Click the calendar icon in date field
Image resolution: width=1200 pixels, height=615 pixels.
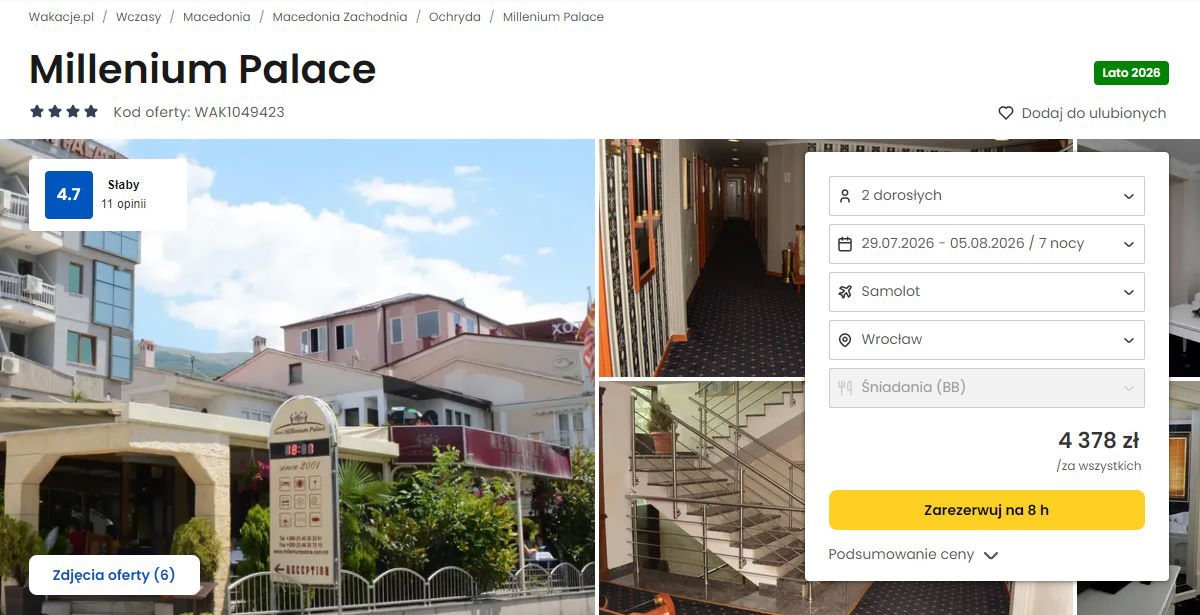(845, 243)
